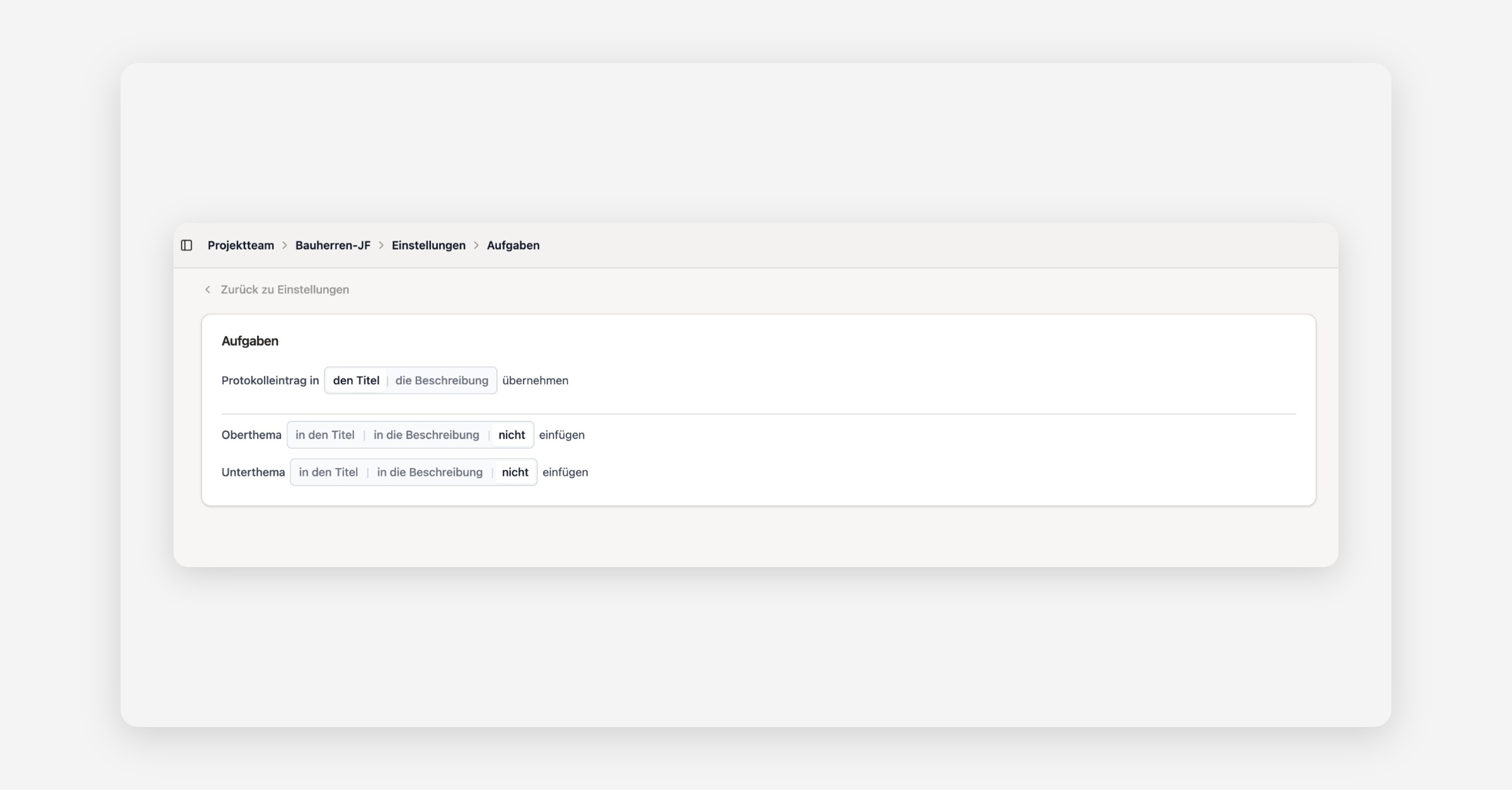
Task: Go back via Zurück zu Einstellungen
Action: [284, 289]
